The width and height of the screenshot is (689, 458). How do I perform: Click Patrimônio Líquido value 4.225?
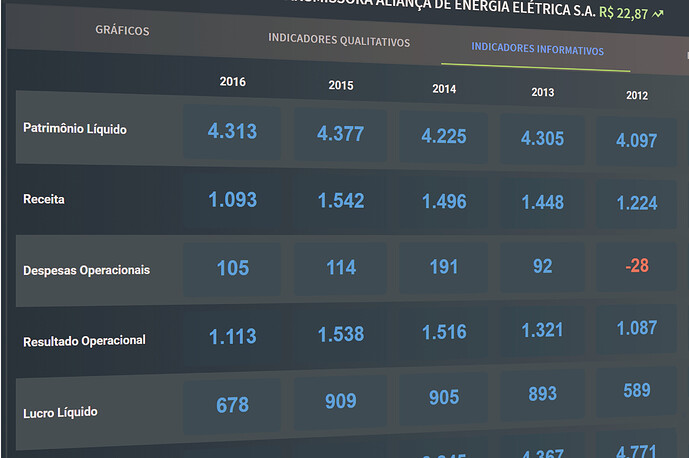pyautogui.click(x=444, y=136)
